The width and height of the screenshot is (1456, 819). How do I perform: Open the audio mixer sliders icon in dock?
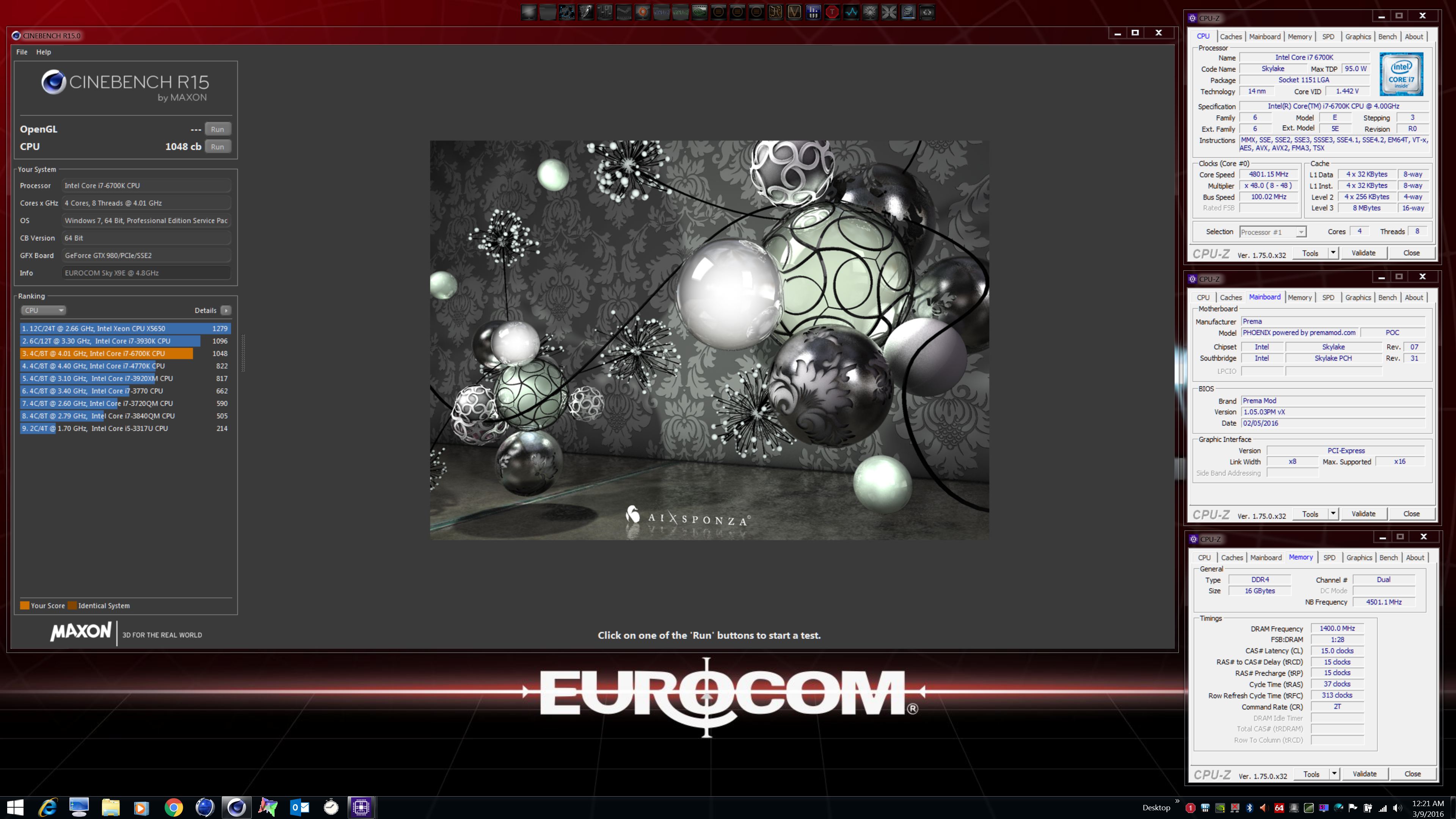(x=605, y=12)
